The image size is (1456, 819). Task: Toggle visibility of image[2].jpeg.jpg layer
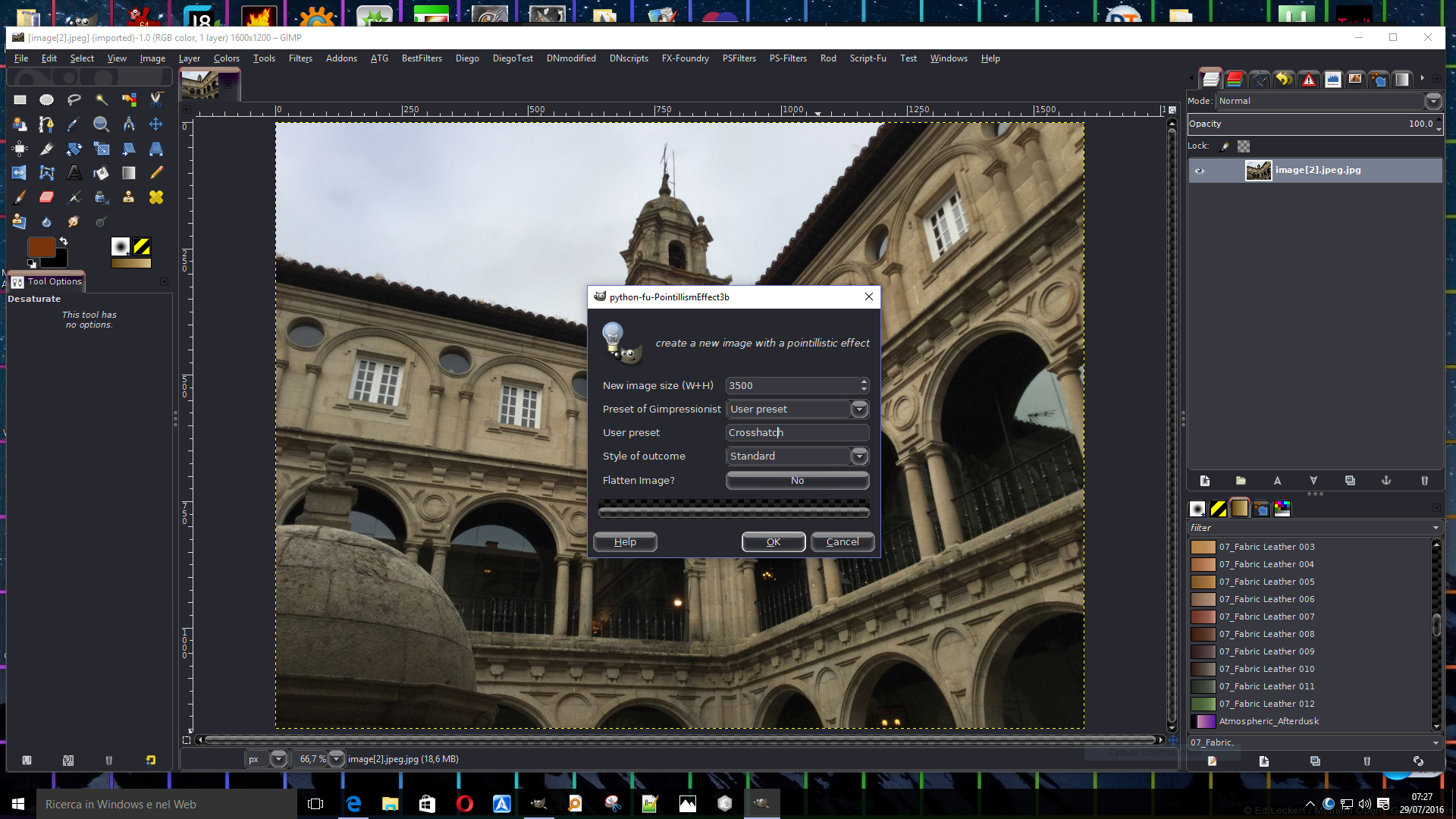click(1200, 171)
